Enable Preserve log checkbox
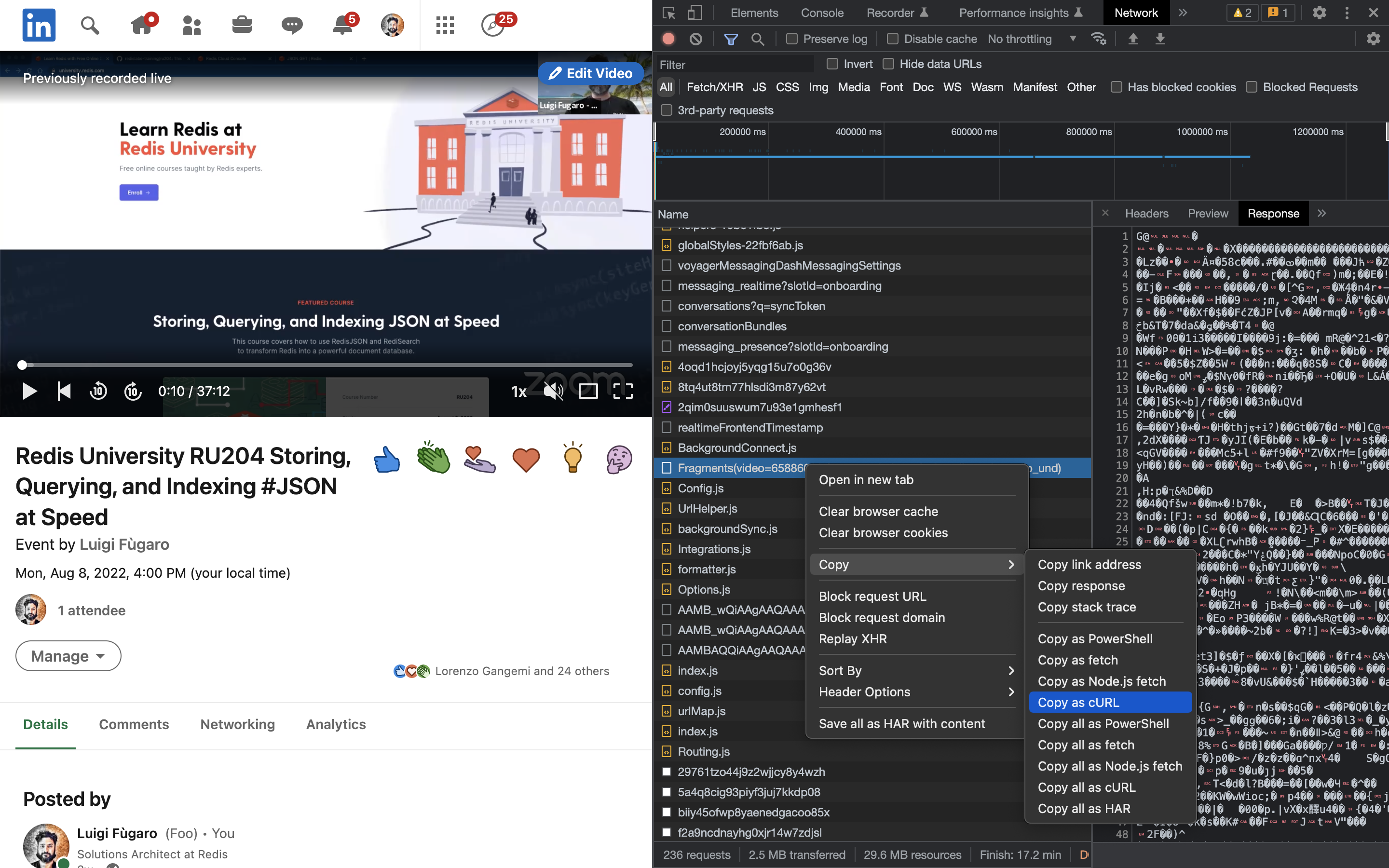The image size is (1389, 868). 792,39
